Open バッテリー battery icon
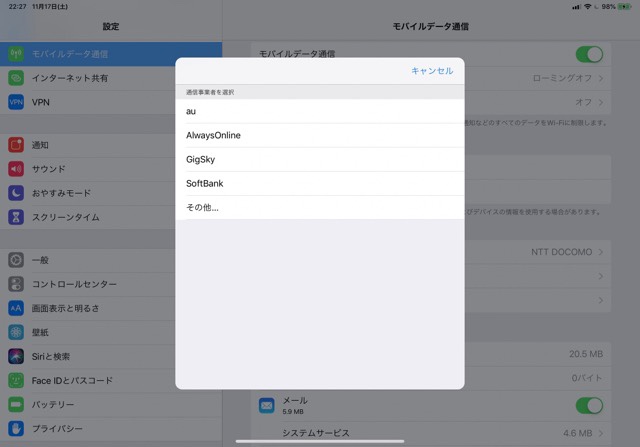 point(16,405)
